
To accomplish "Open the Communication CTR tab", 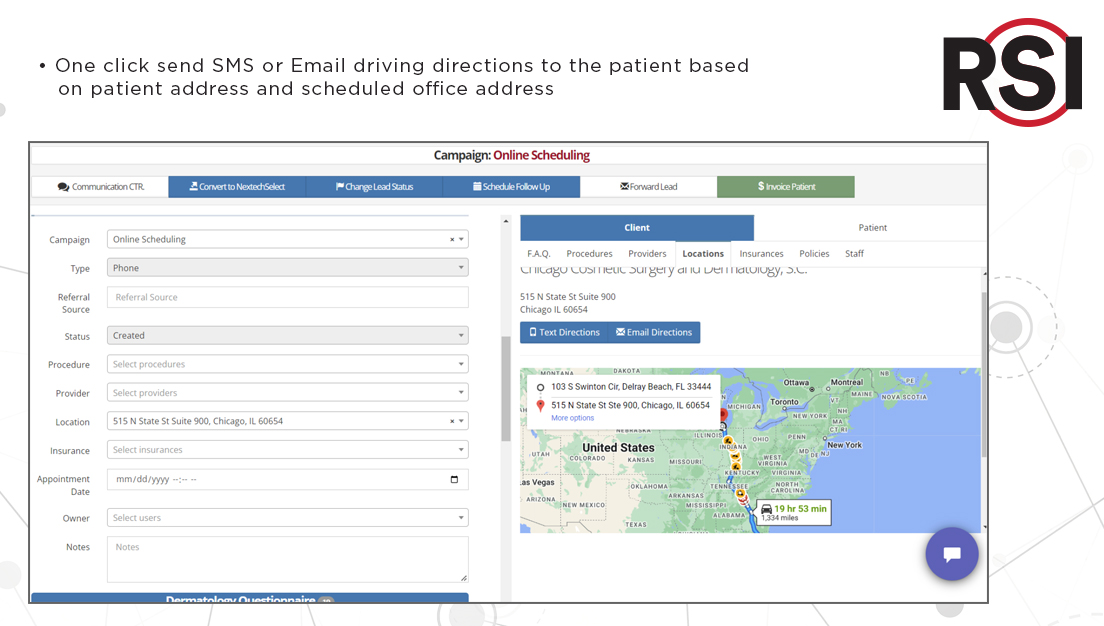I will click(100, 187).
